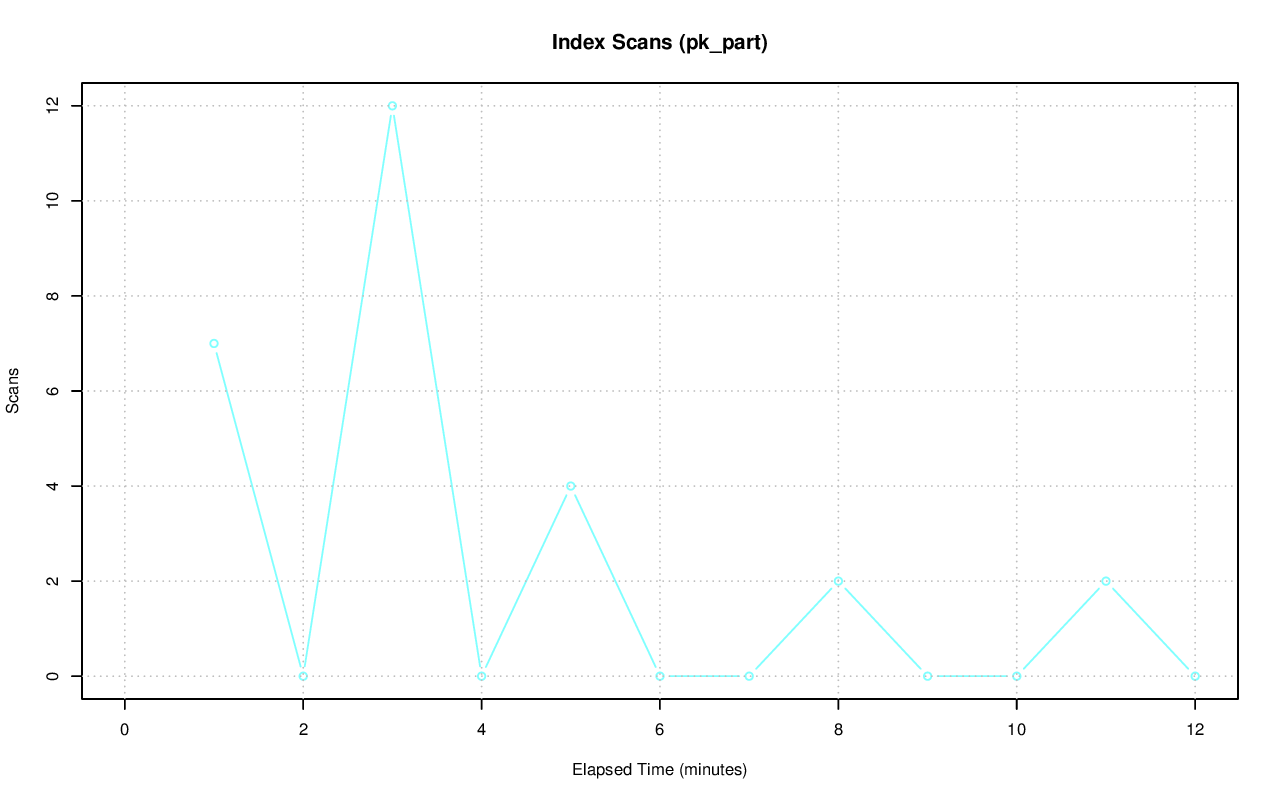Click the x-axis tick label 10

click(1016, 730)
